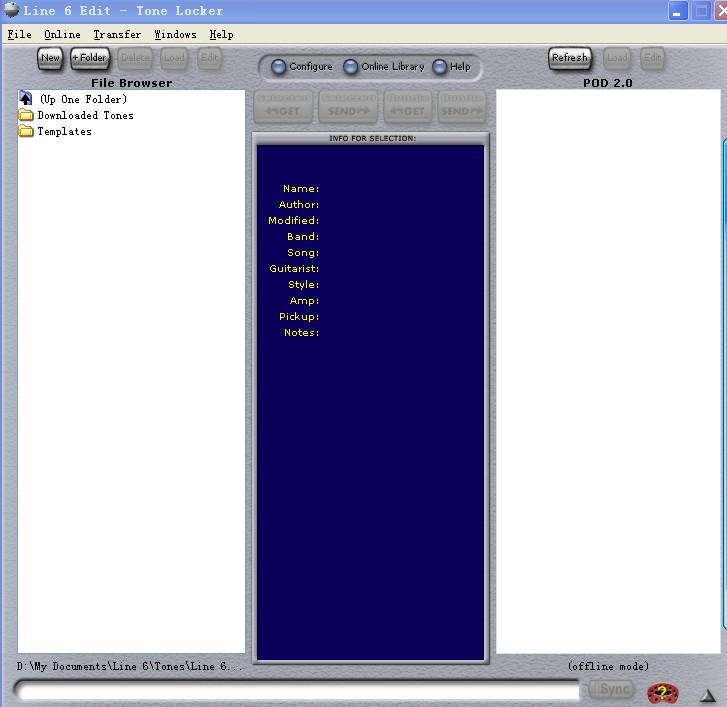Select 'Downloaded Tones' text row
The width and height of the screenshot is (727, 707).
click(x=85, y=115)
